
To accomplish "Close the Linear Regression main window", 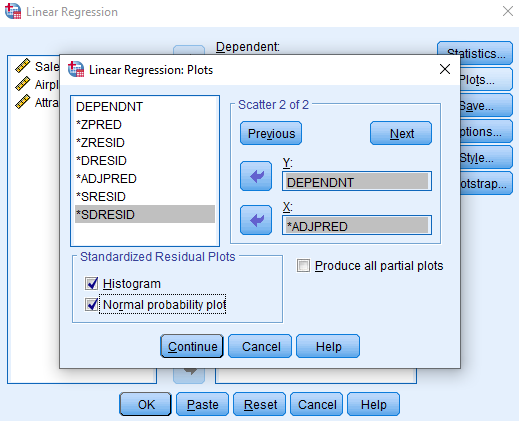I will [x=508, y=11].
